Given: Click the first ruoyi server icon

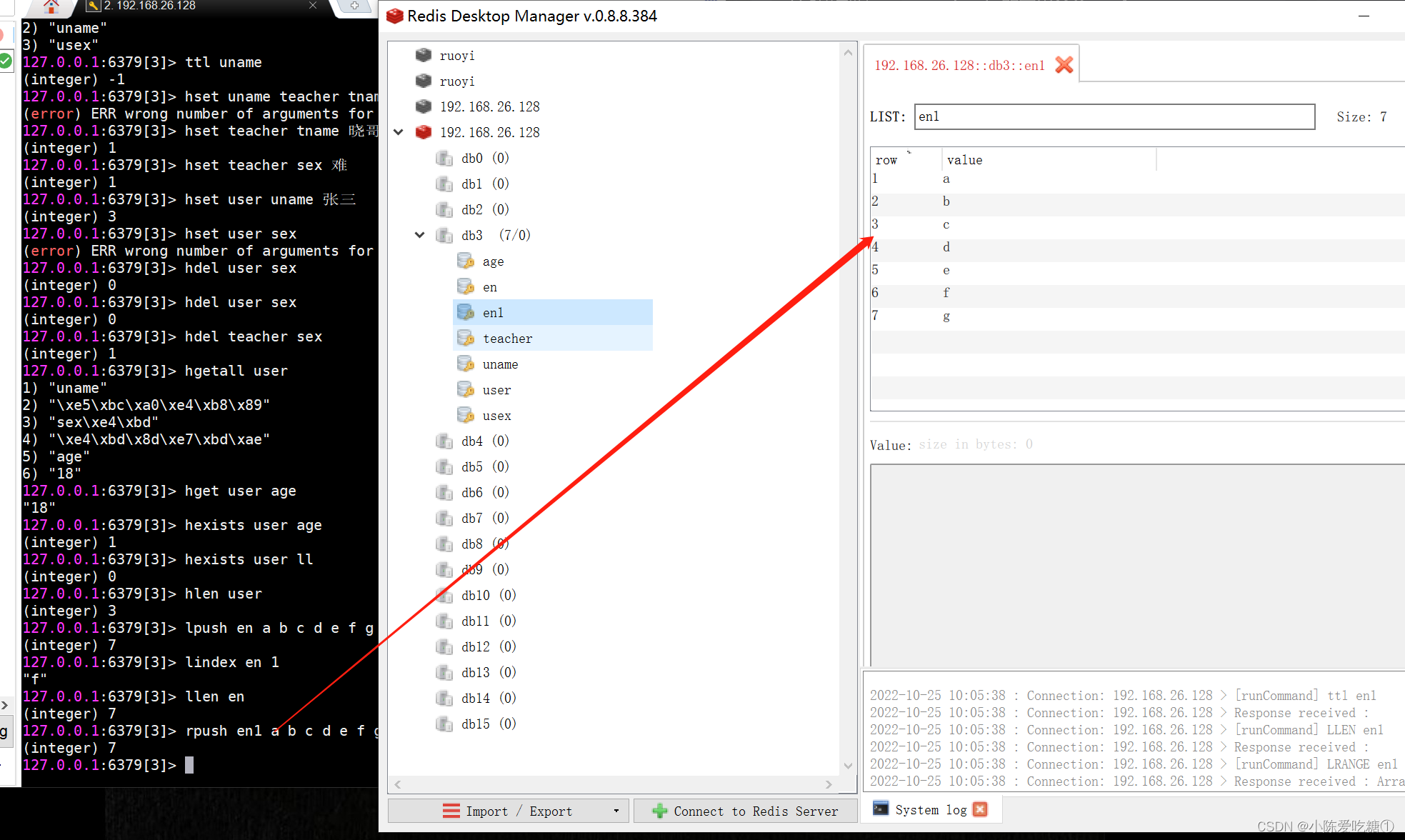Looking at the screenshot, I should [x=424, y=55].
